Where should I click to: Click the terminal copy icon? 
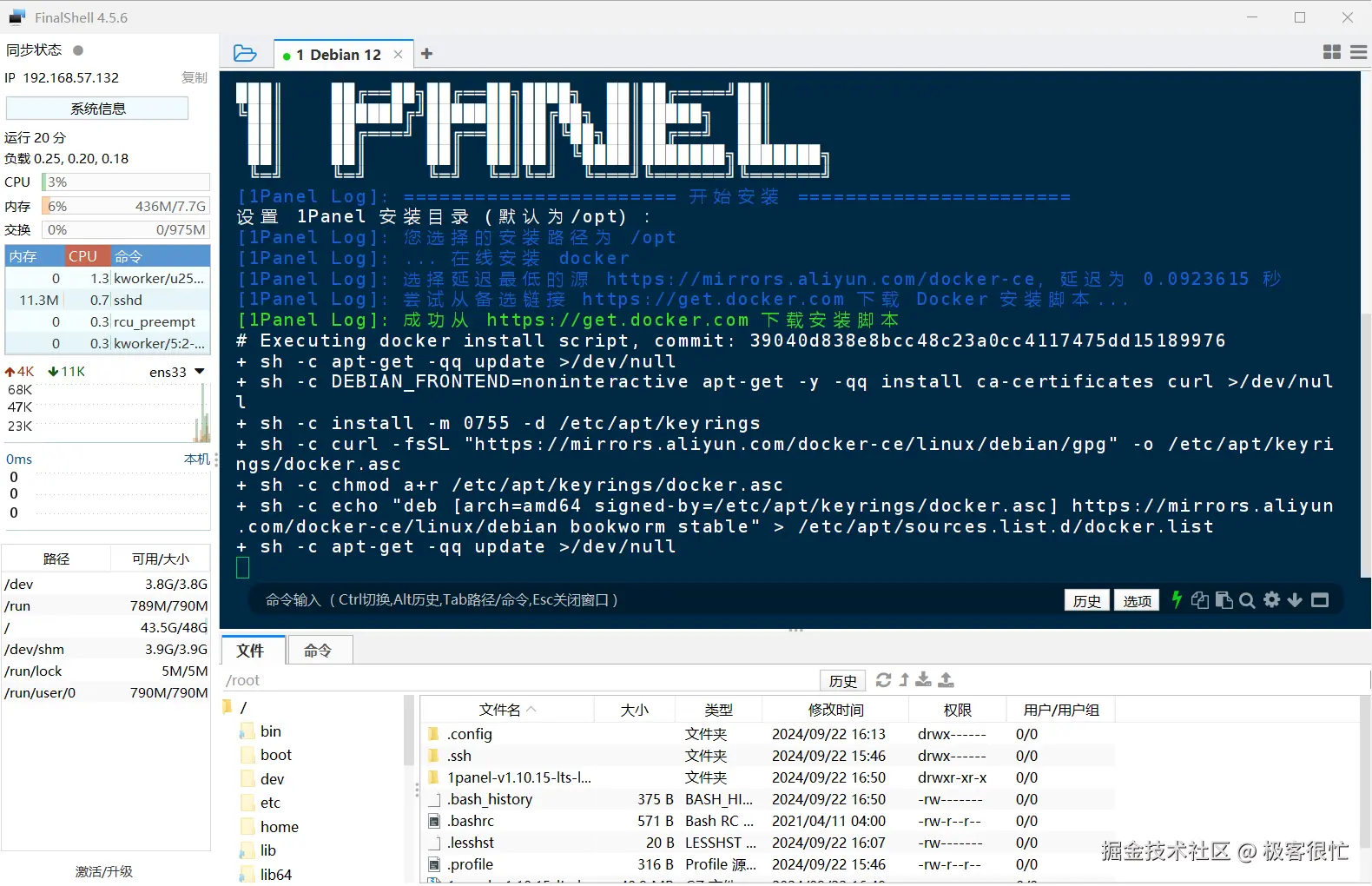1200,600
